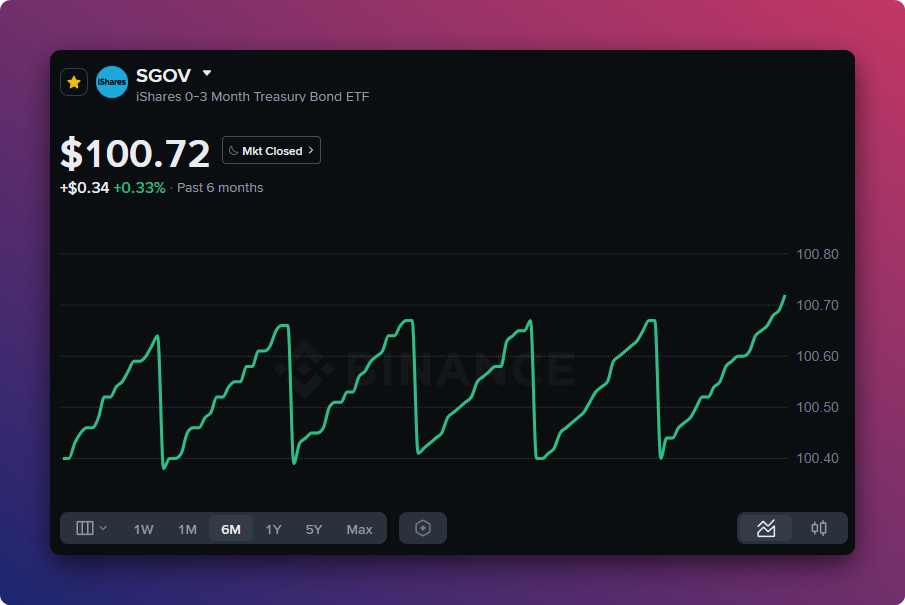Switch chart to 5Y range
This screenshot has height=605, width=905.
pos(314,529)
